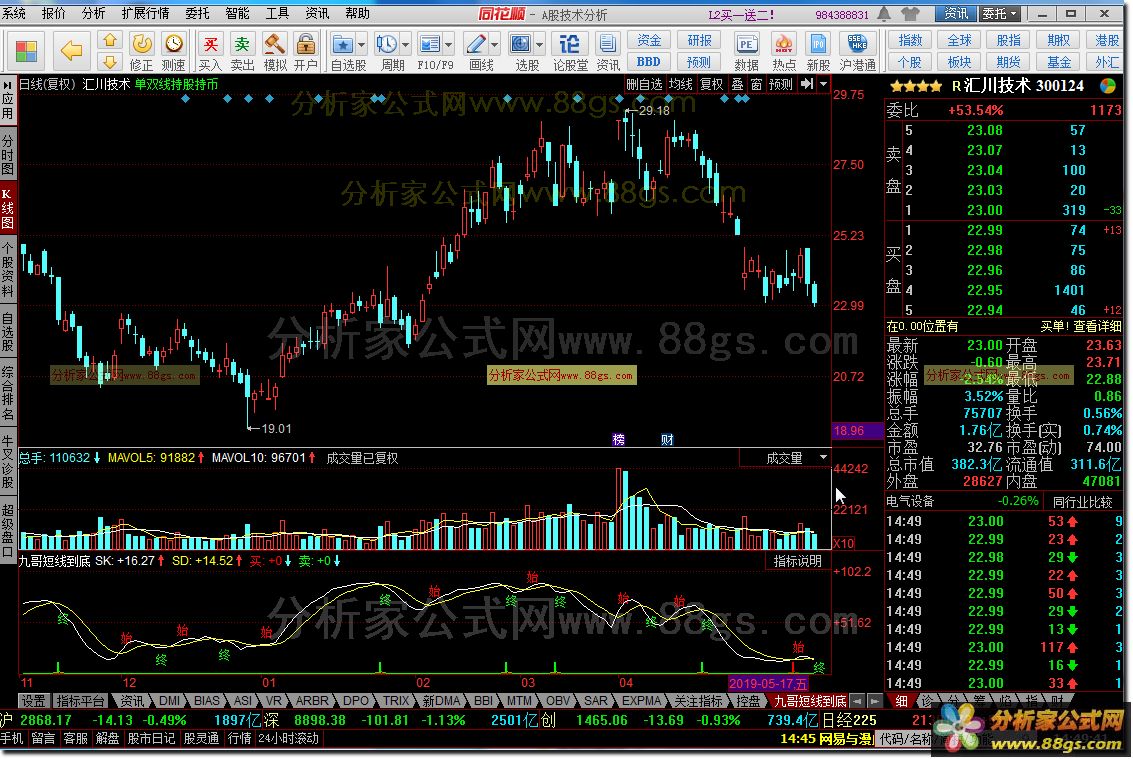Open the 扩展行情 menu
Screen dimensions: 1133x759
[145, 14]
